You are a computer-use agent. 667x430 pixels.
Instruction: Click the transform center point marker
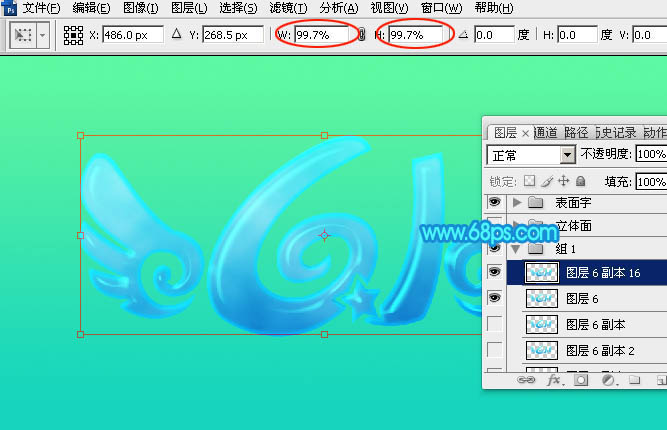[324, 235]
